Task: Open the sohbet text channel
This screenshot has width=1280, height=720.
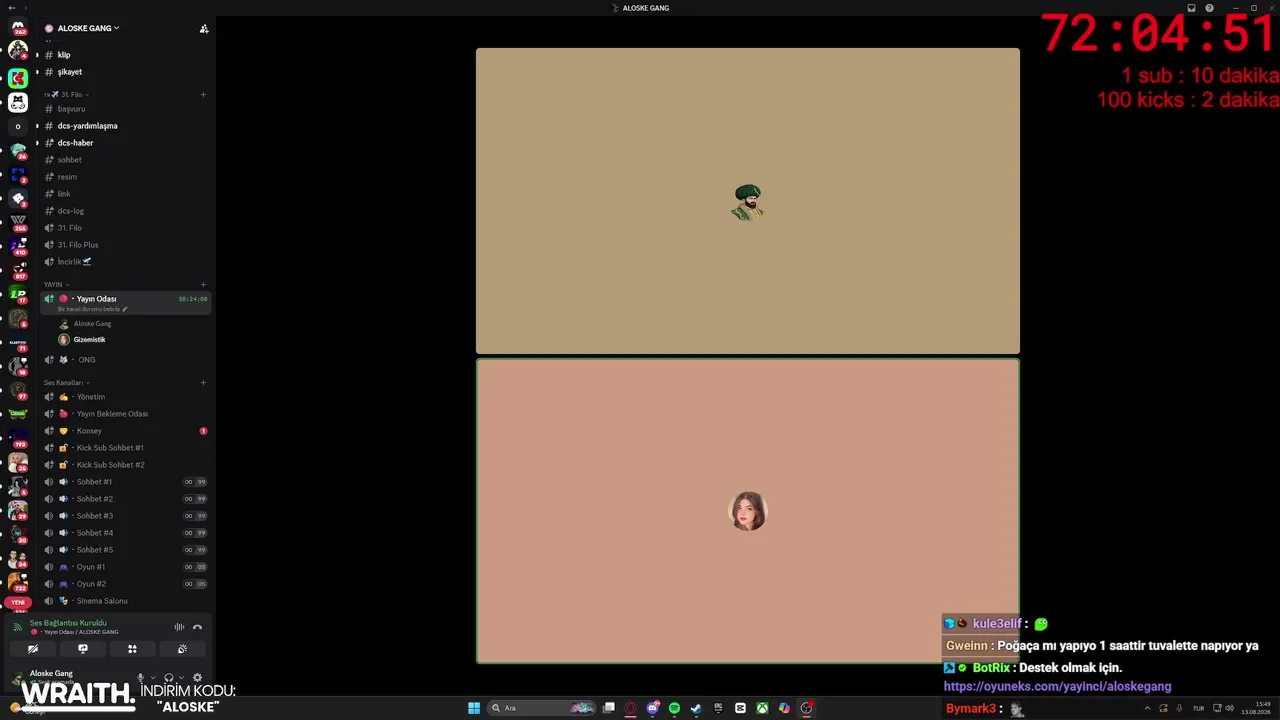Action: pos(124,160)
